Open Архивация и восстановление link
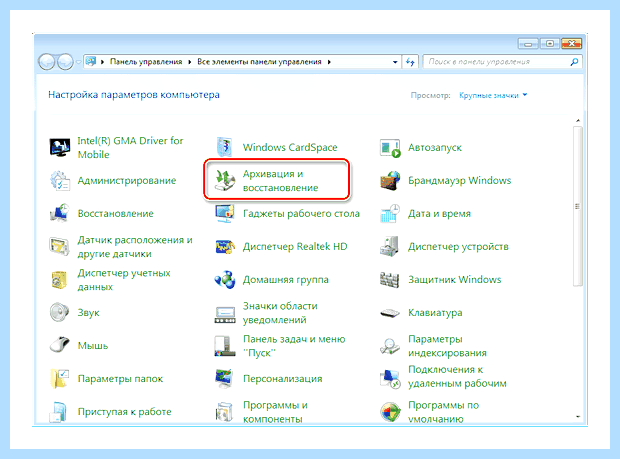Image resolution: width=620 pixels, height=459 pixels. coord(280,181)
